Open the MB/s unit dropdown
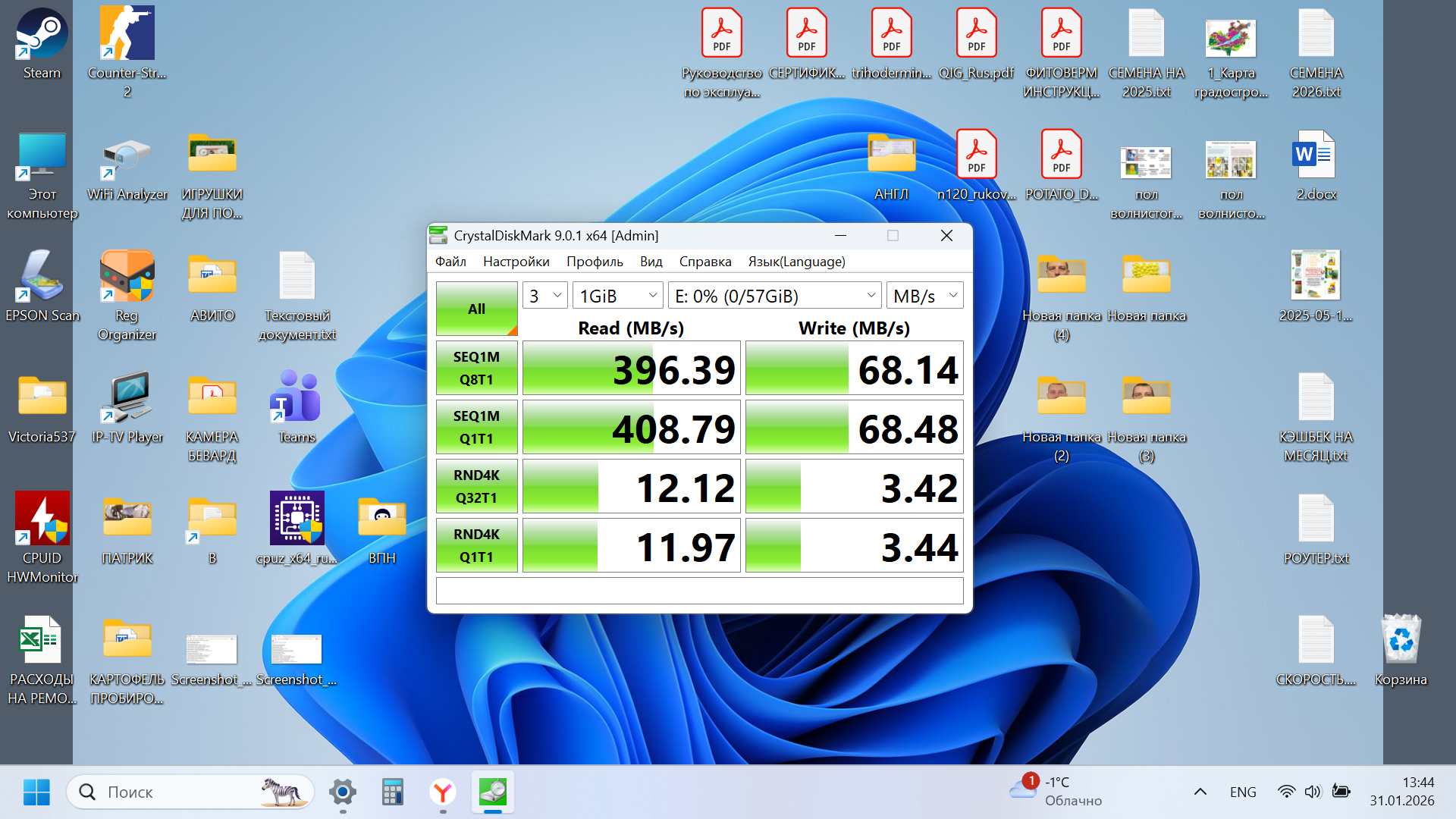The width and height of the screenshot is (1456, 819). coord(925,296)
